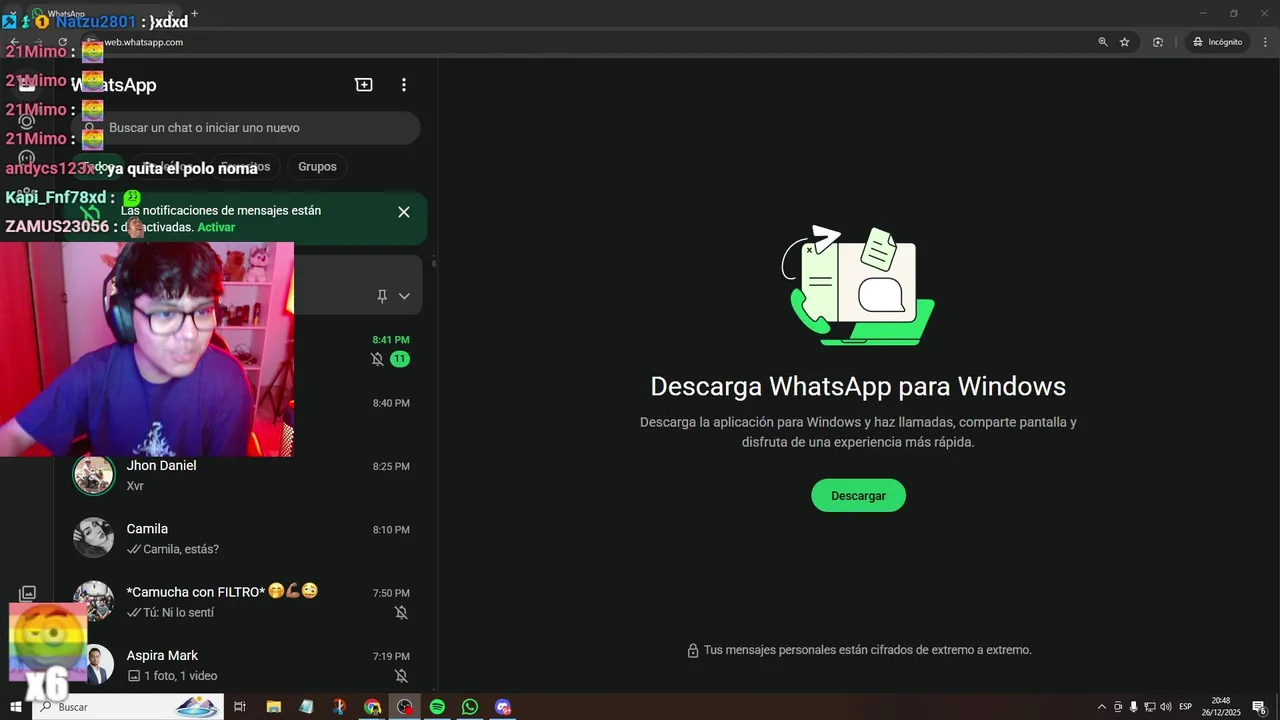1280x720 pixels.
Task: Open a new browser tab
Action: tap(194, 14)
